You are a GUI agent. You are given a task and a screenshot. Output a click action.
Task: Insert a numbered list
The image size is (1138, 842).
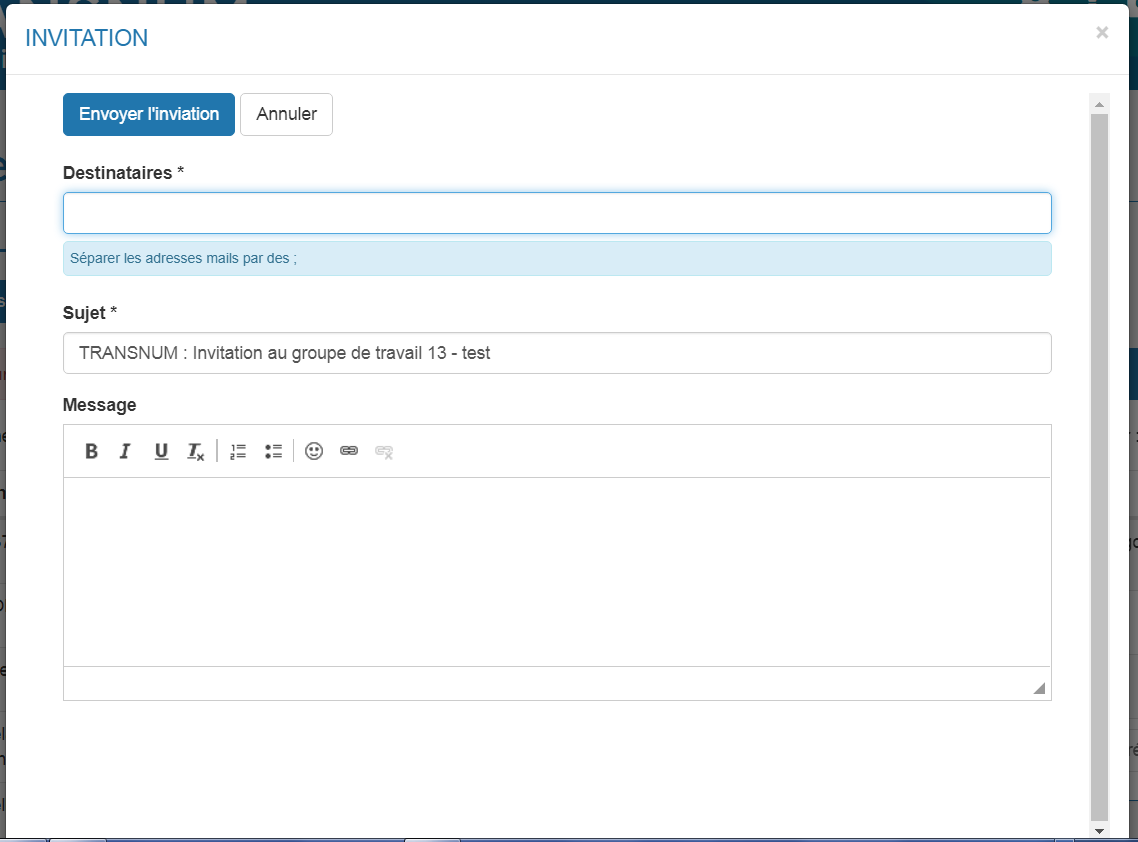tap(238, 451)
